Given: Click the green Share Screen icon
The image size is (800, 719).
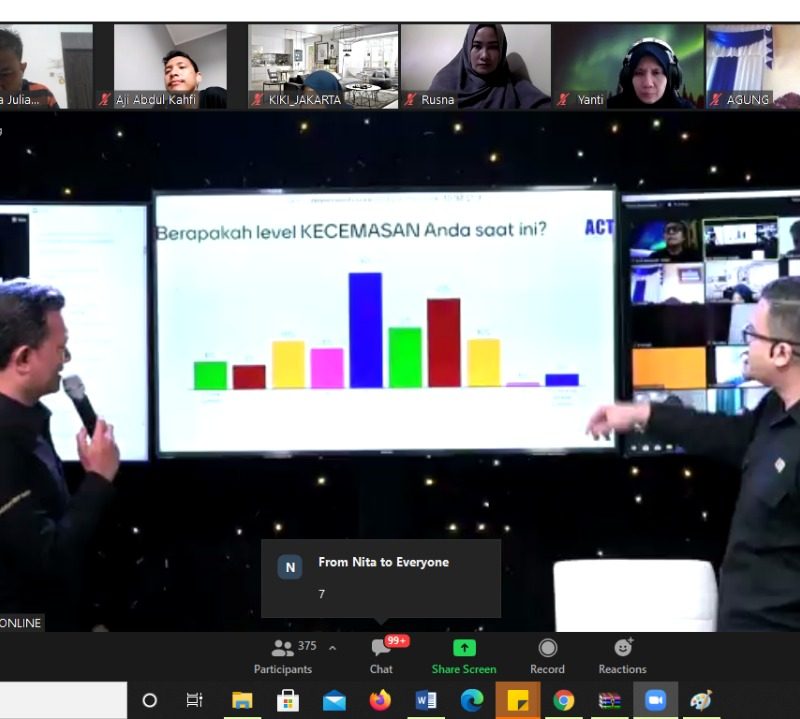Looking at the screenshot, I should [464, 656].
